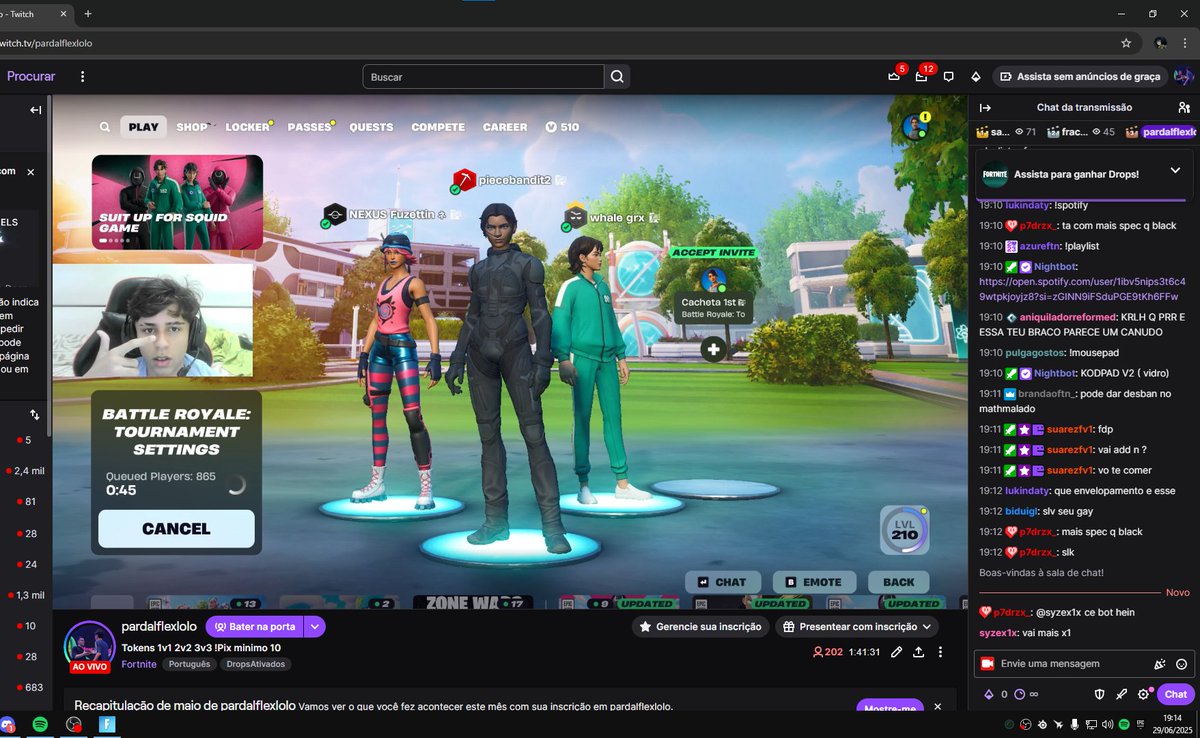Click the chat shield icon
Screen dimensions: 1200x738
1099,694
